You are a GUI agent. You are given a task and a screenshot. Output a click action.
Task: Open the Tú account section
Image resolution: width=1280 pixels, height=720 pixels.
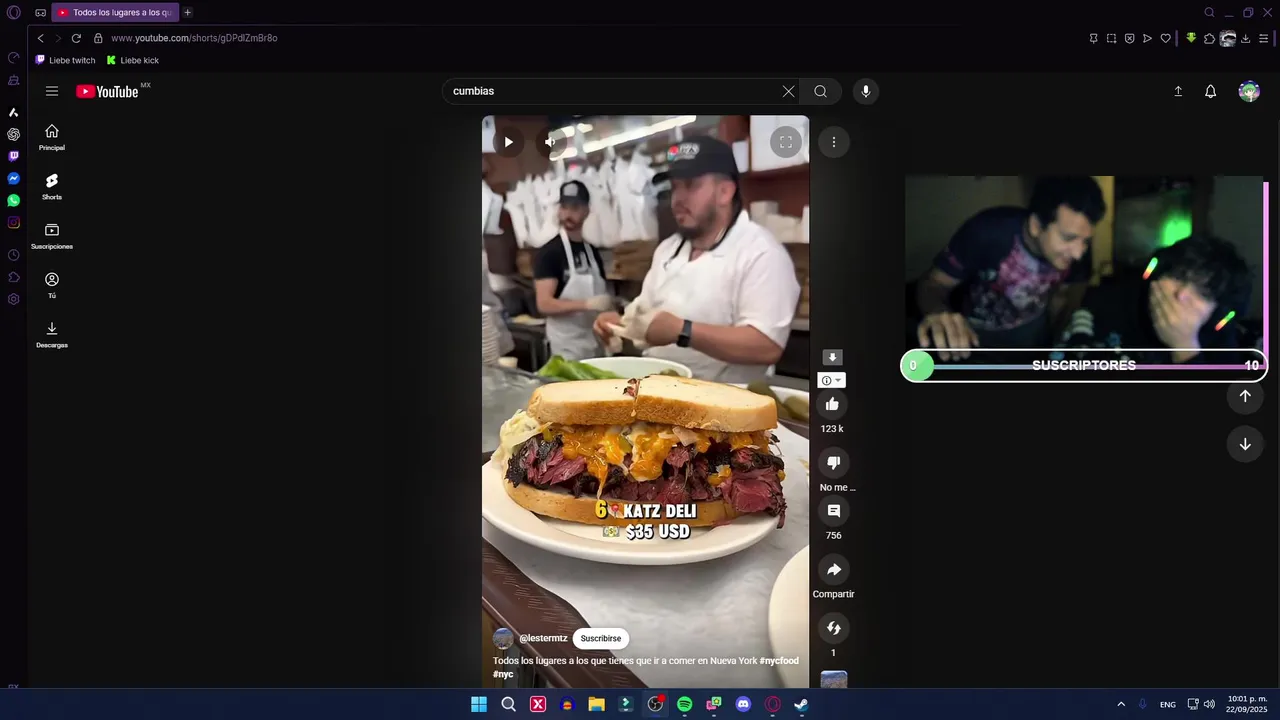(52, 285)
